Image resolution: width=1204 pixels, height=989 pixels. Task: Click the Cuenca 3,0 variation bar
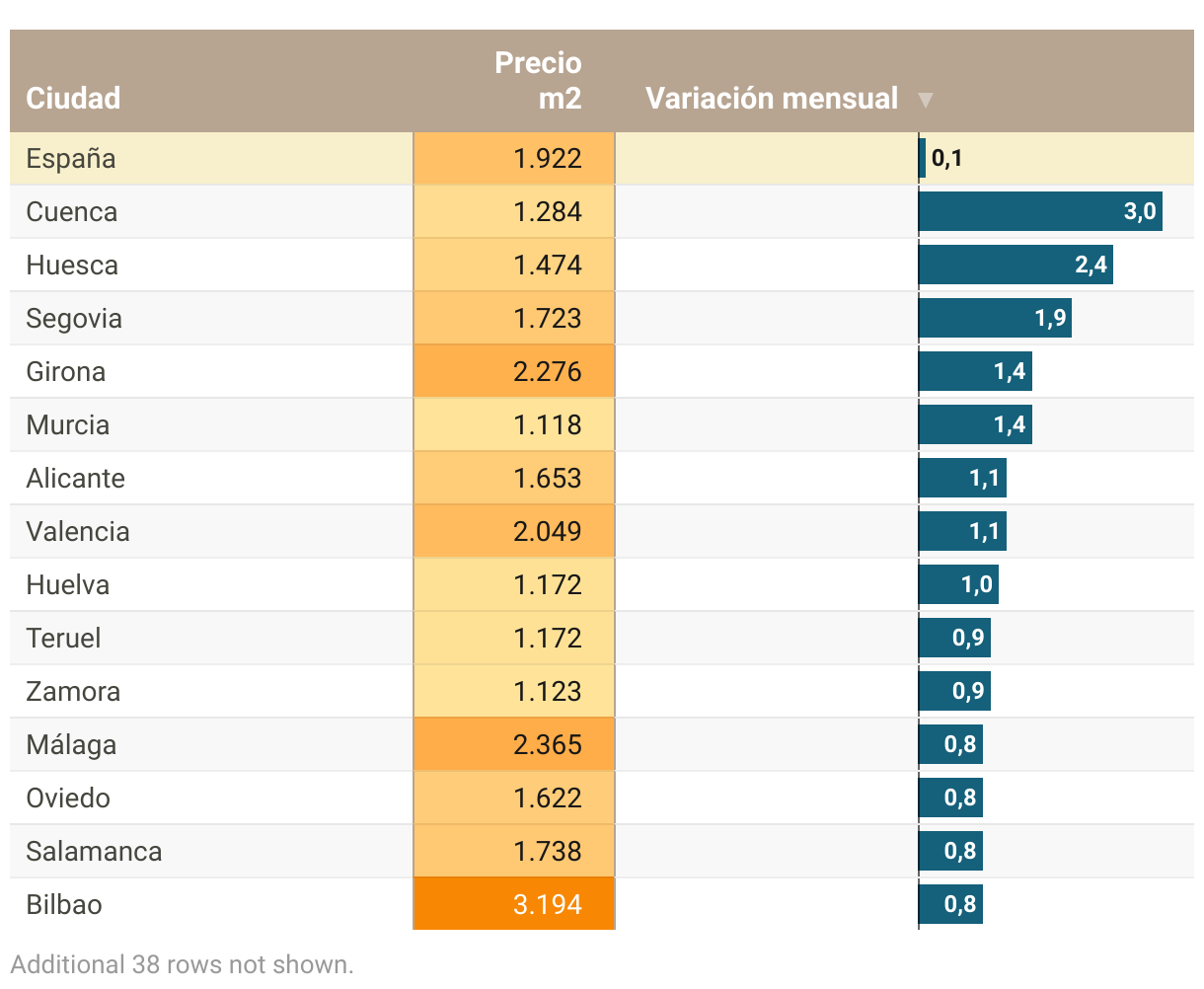pyautogui.click(x=1040, y=212)
